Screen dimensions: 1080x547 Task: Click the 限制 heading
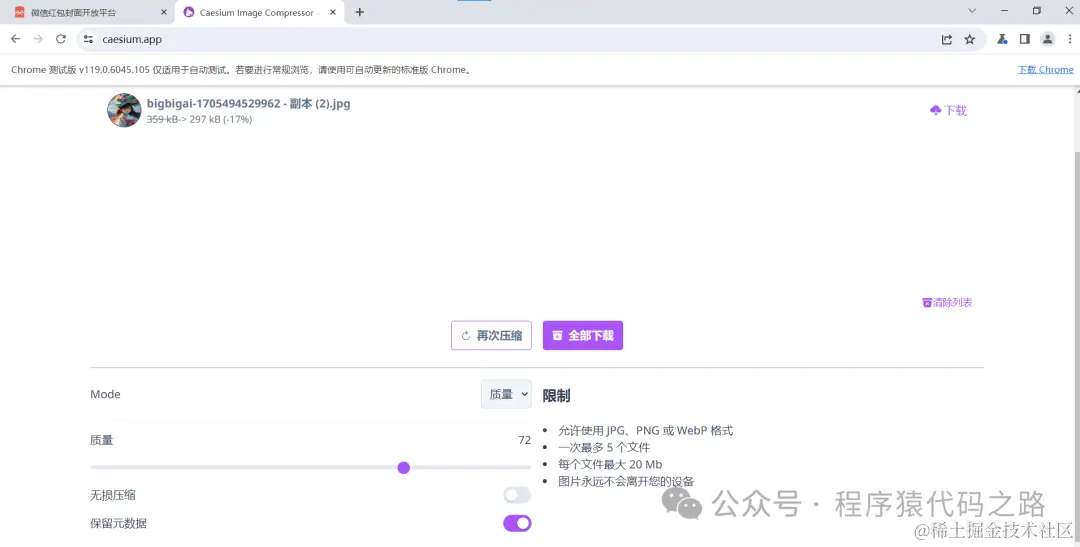557,396
